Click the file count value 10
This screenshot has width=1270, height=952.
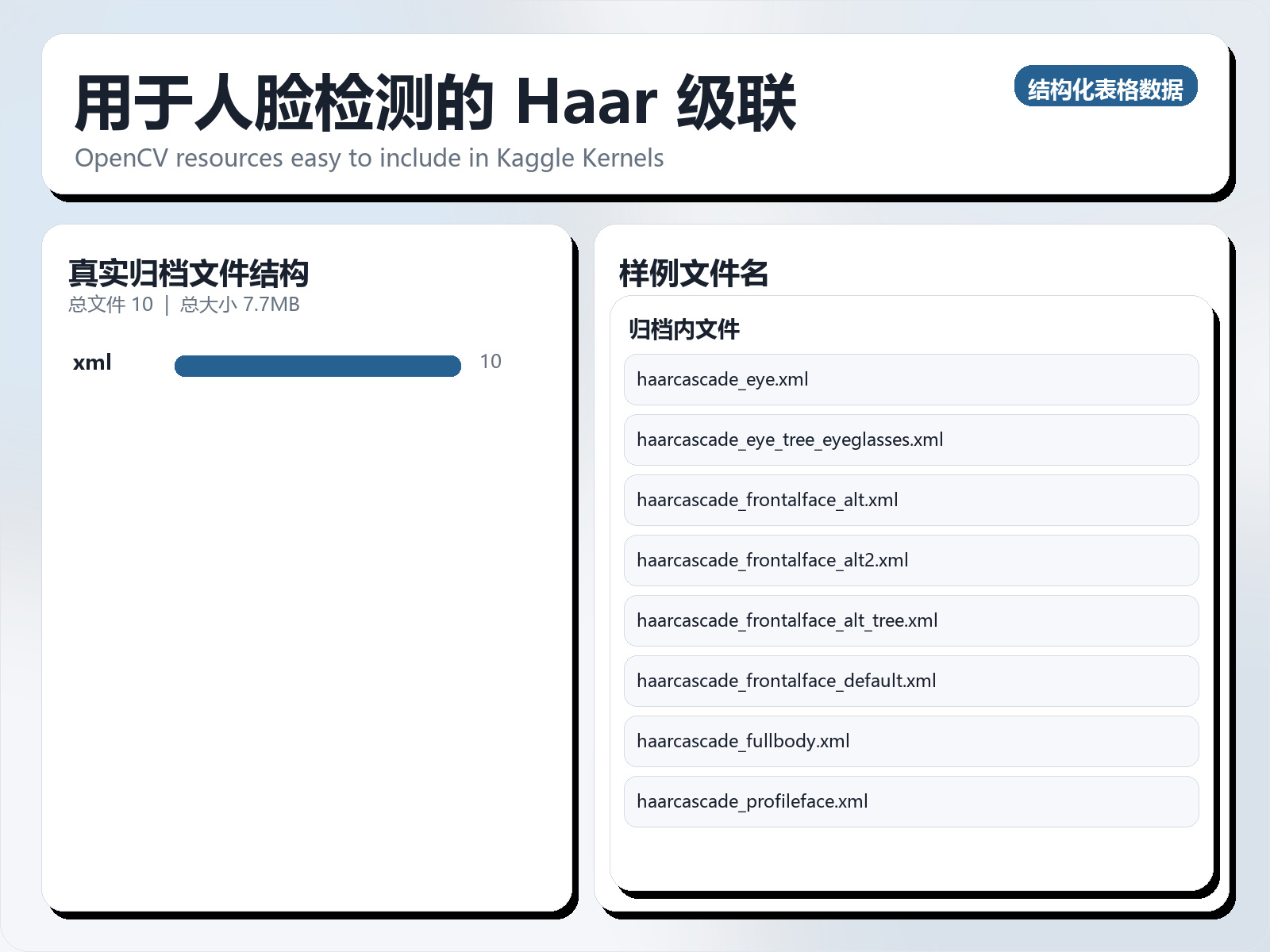(491, 361)
